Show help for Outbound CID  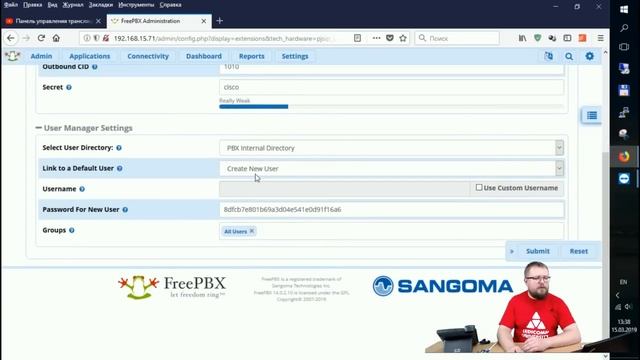click(x=95, y=67)
